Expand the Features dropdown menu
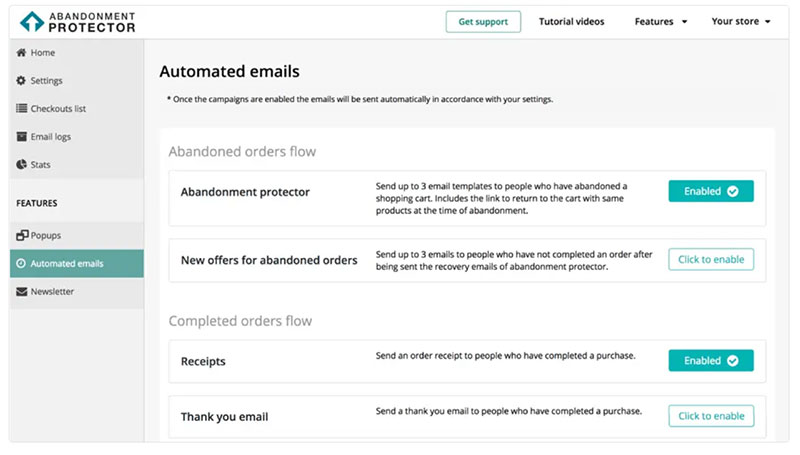This screenshot has width=800, height=455. pyautogui.click(x=661, y=21)
